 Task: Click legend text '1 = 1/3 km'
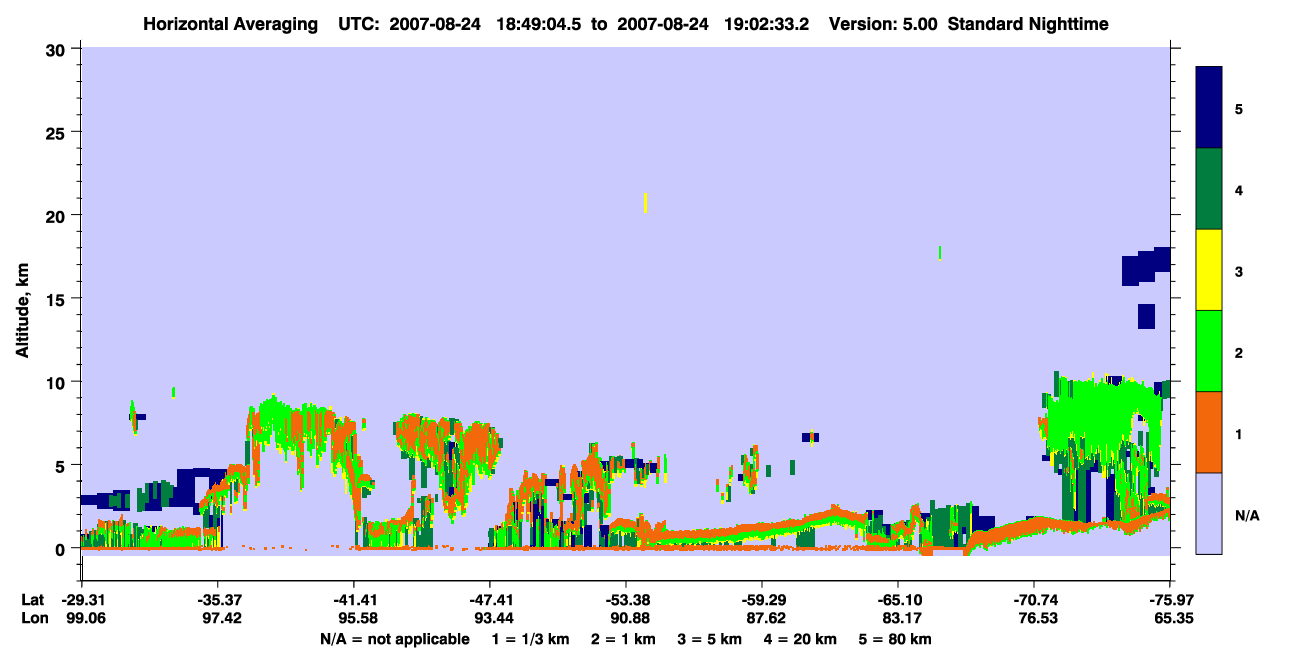click(530, 639)
